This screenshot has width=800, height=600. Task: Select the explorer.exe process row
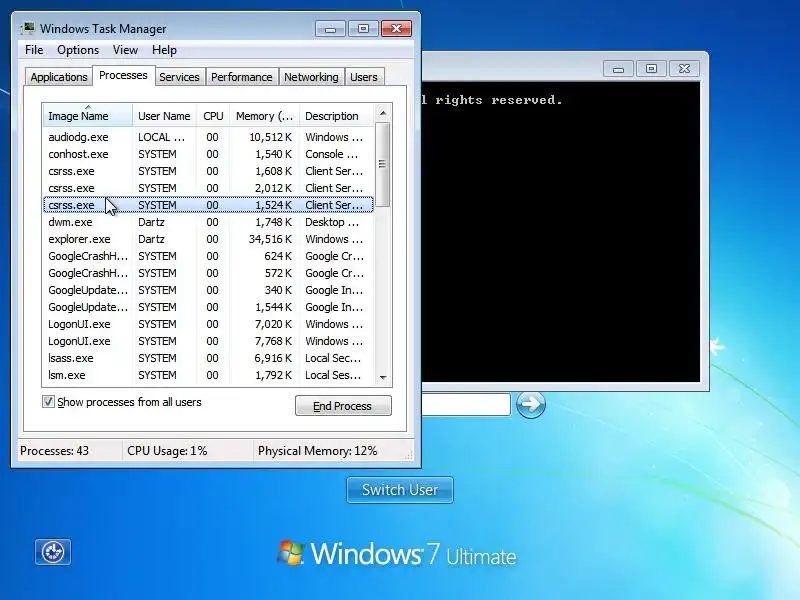[x=209, y=239]
